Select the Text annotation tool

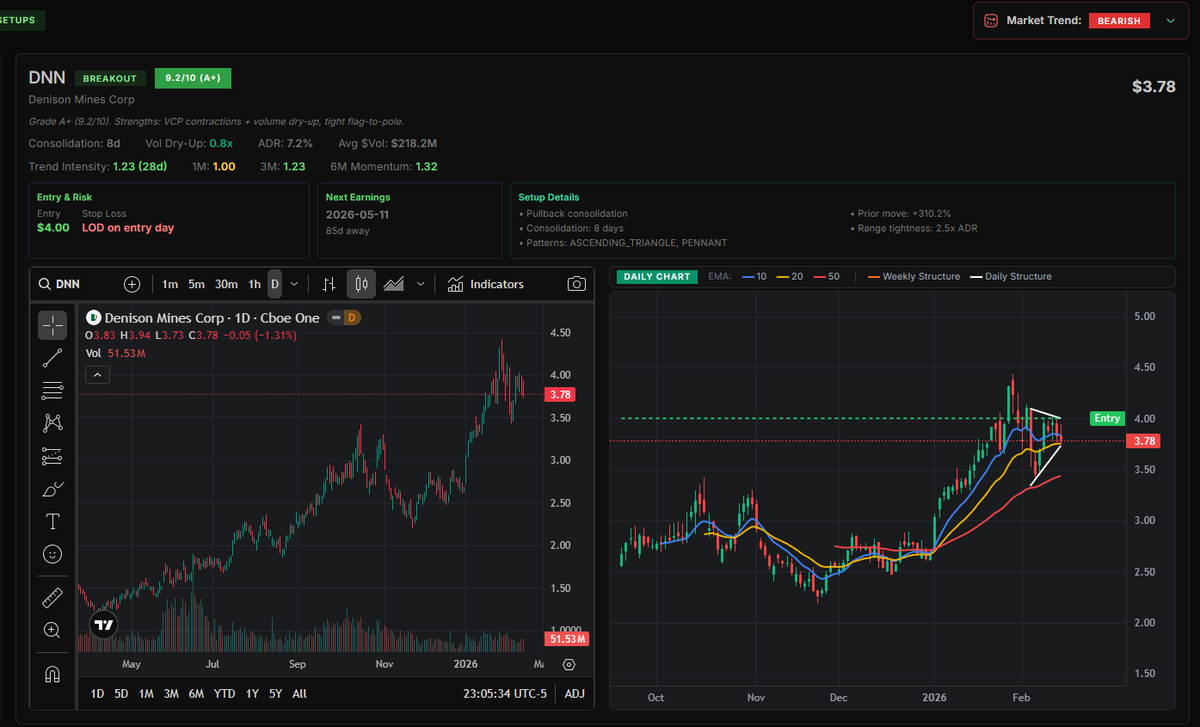coord(53,521)
